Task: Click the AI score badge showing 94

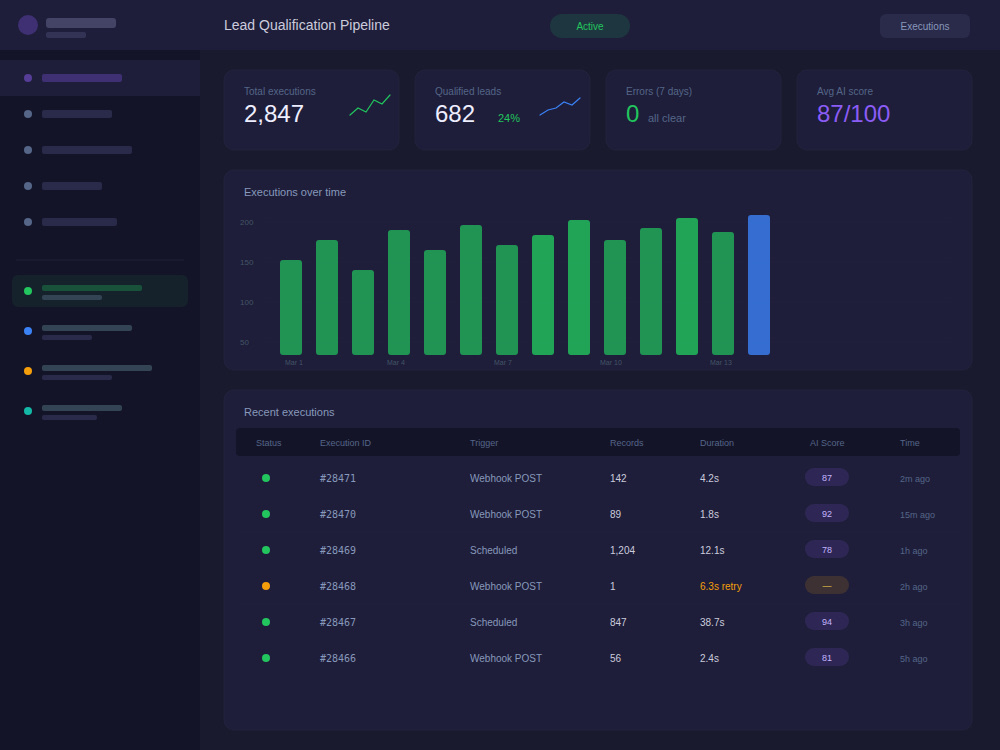Action: [827, 622]
